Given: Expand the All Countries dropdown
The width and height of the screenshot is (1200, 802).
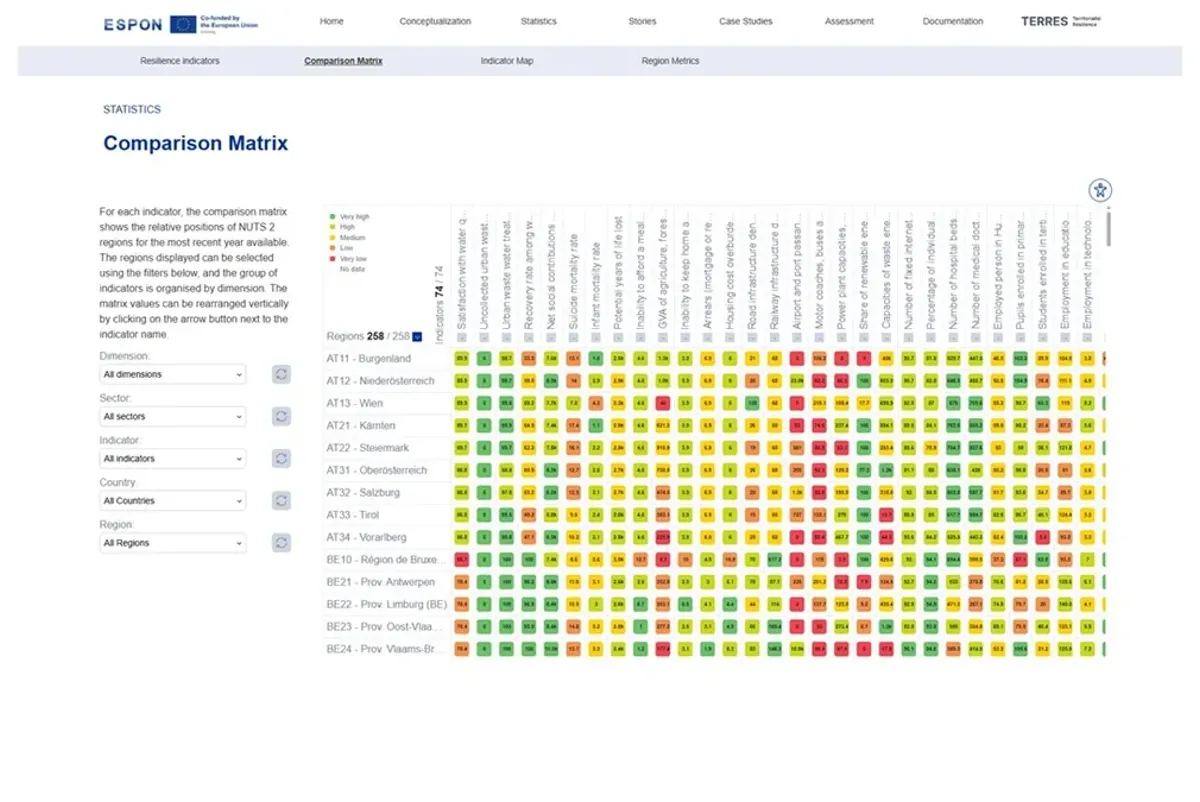Looking at the screenshot, I should 172,500.
